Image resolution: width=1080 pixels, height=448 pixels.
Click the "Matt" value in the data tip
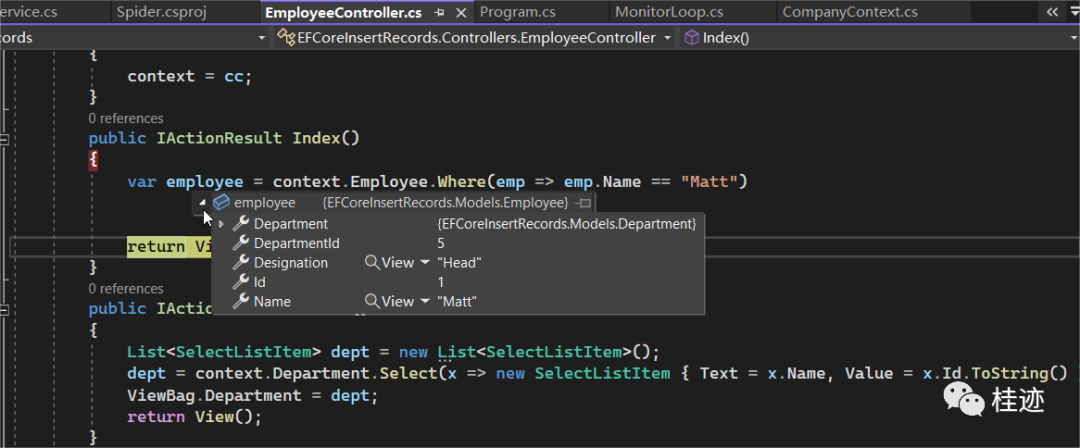click(x=457, y=301)
